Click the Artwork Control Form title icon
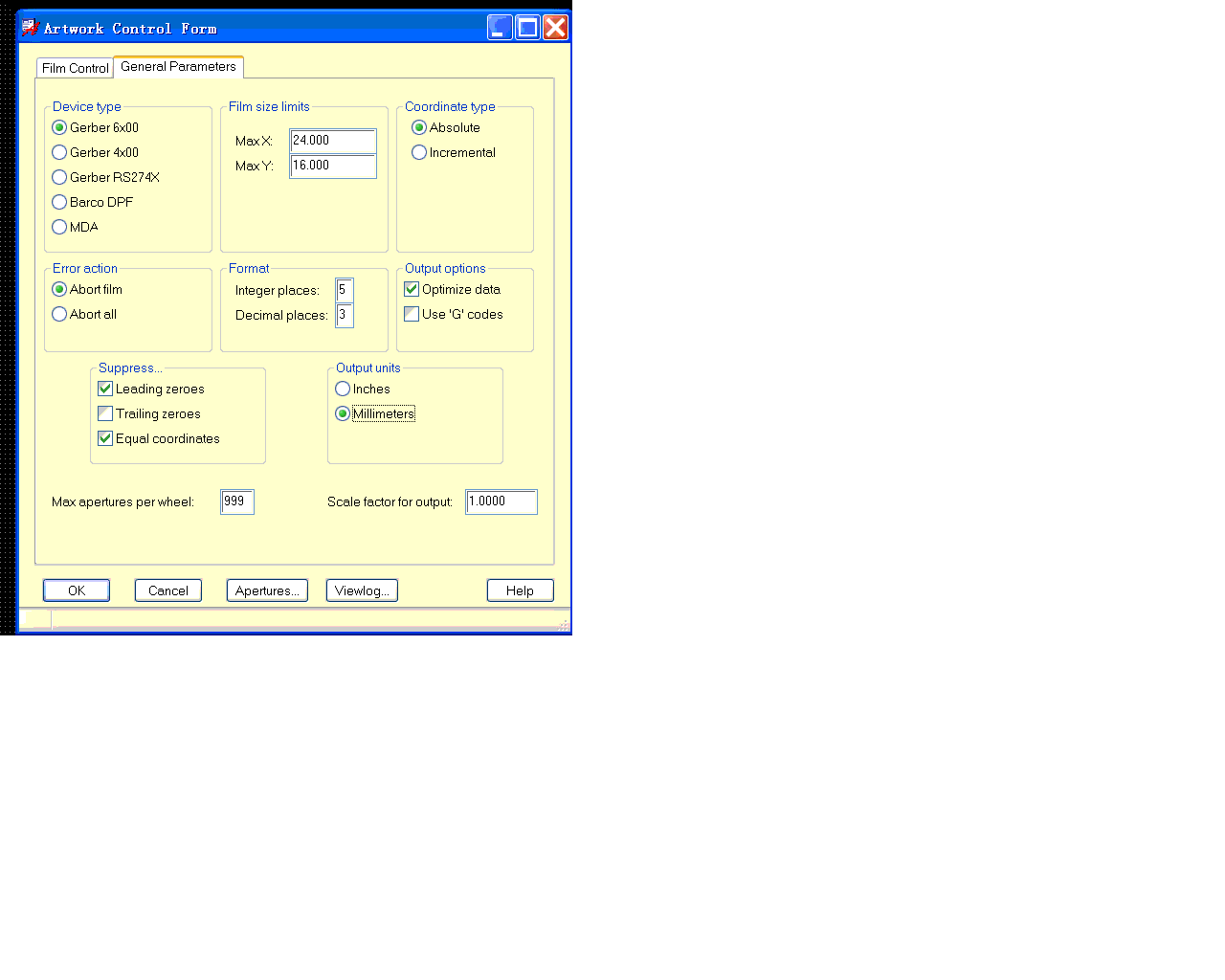 coord(31,28)
